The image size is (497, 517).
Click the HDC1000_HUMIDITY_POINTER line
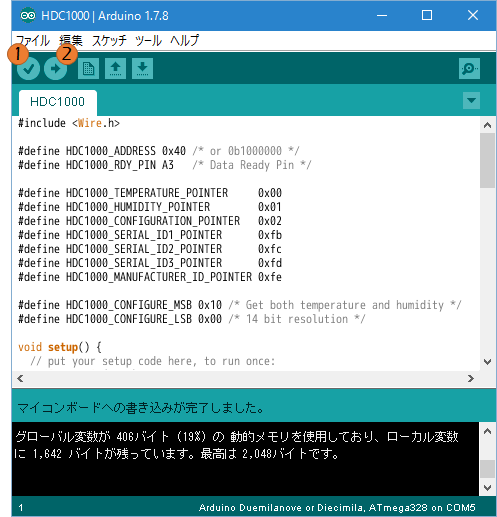tap(150, 207)
